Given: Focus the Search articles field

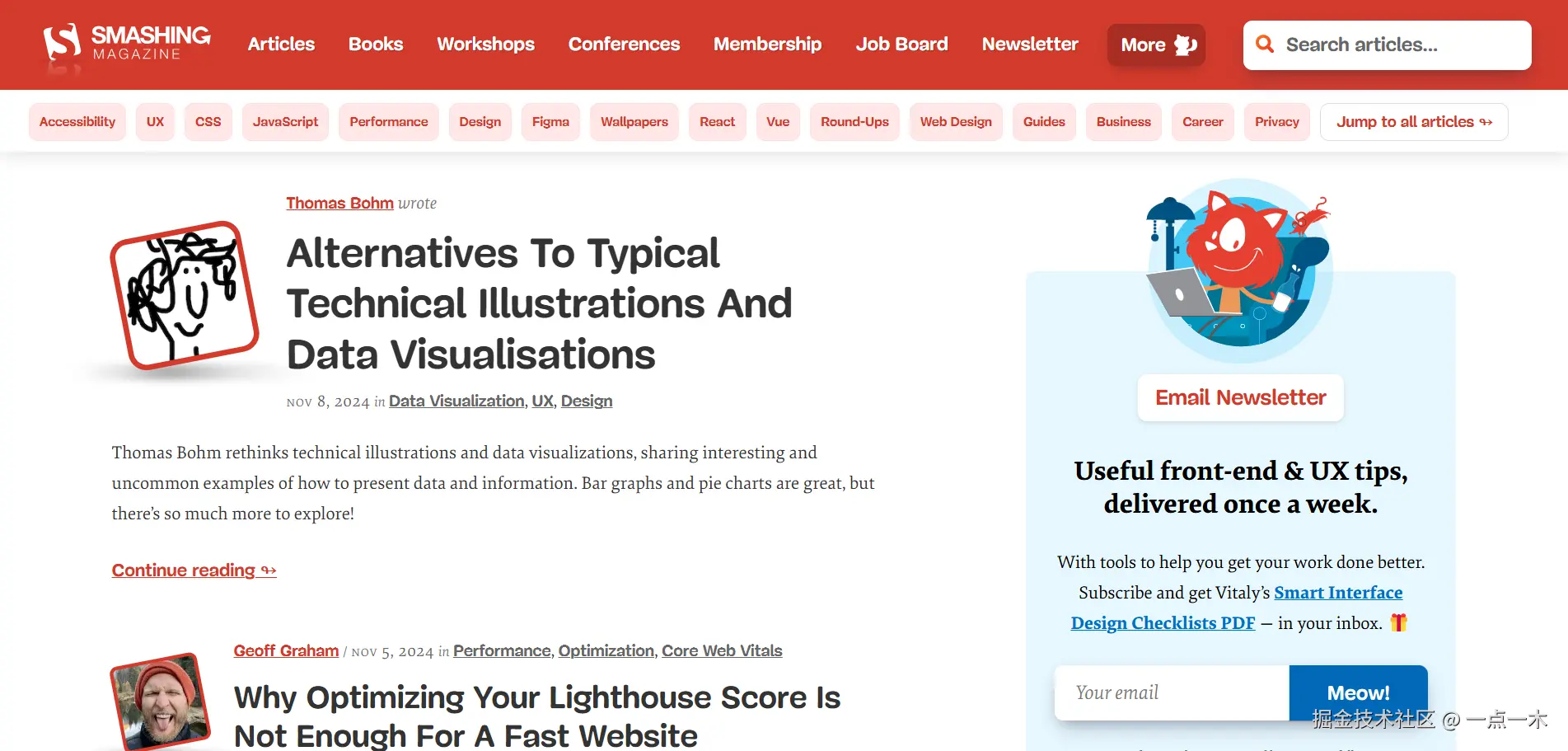Looking at the screenshot, I should click(x=1388, y=45).
